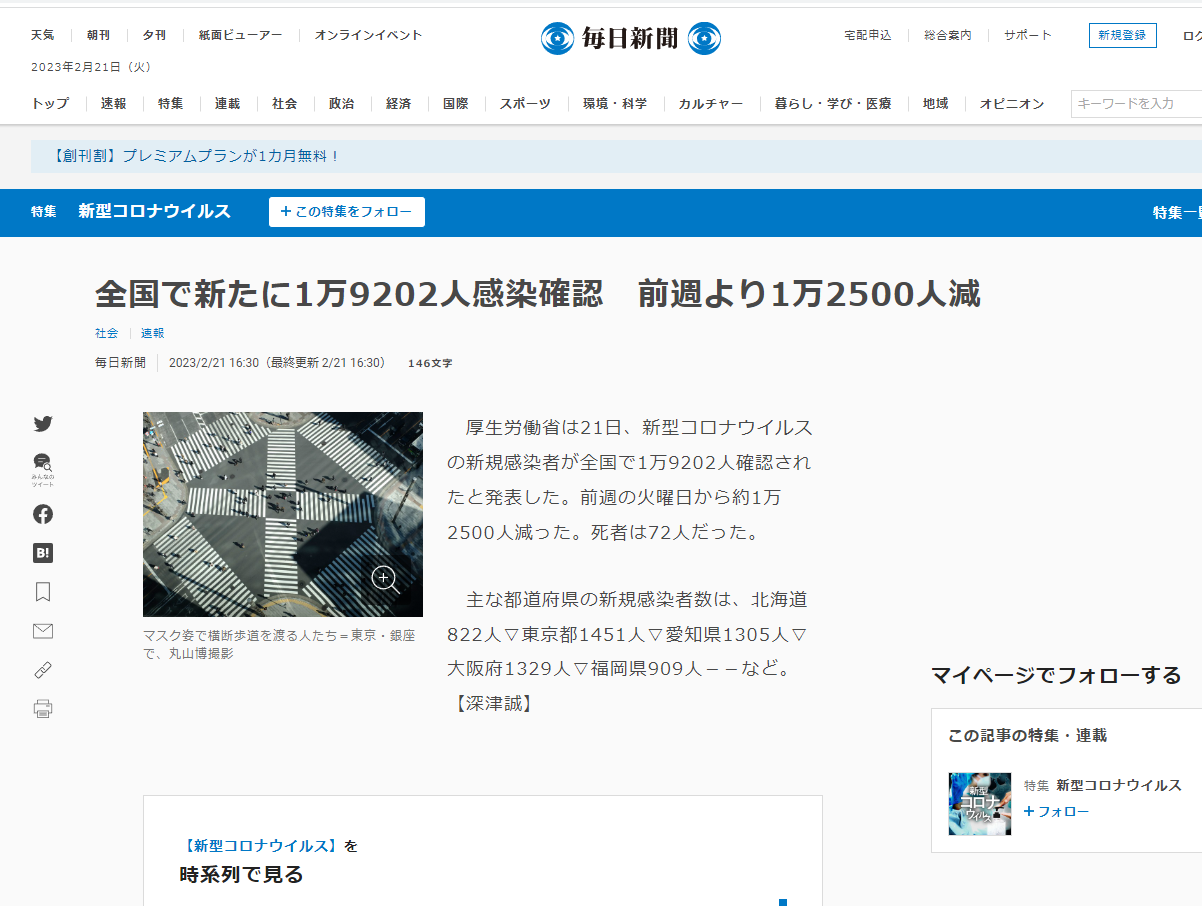Select 社会 in navigation menu
1202x906 pixels.
click(x=284, y=103)
